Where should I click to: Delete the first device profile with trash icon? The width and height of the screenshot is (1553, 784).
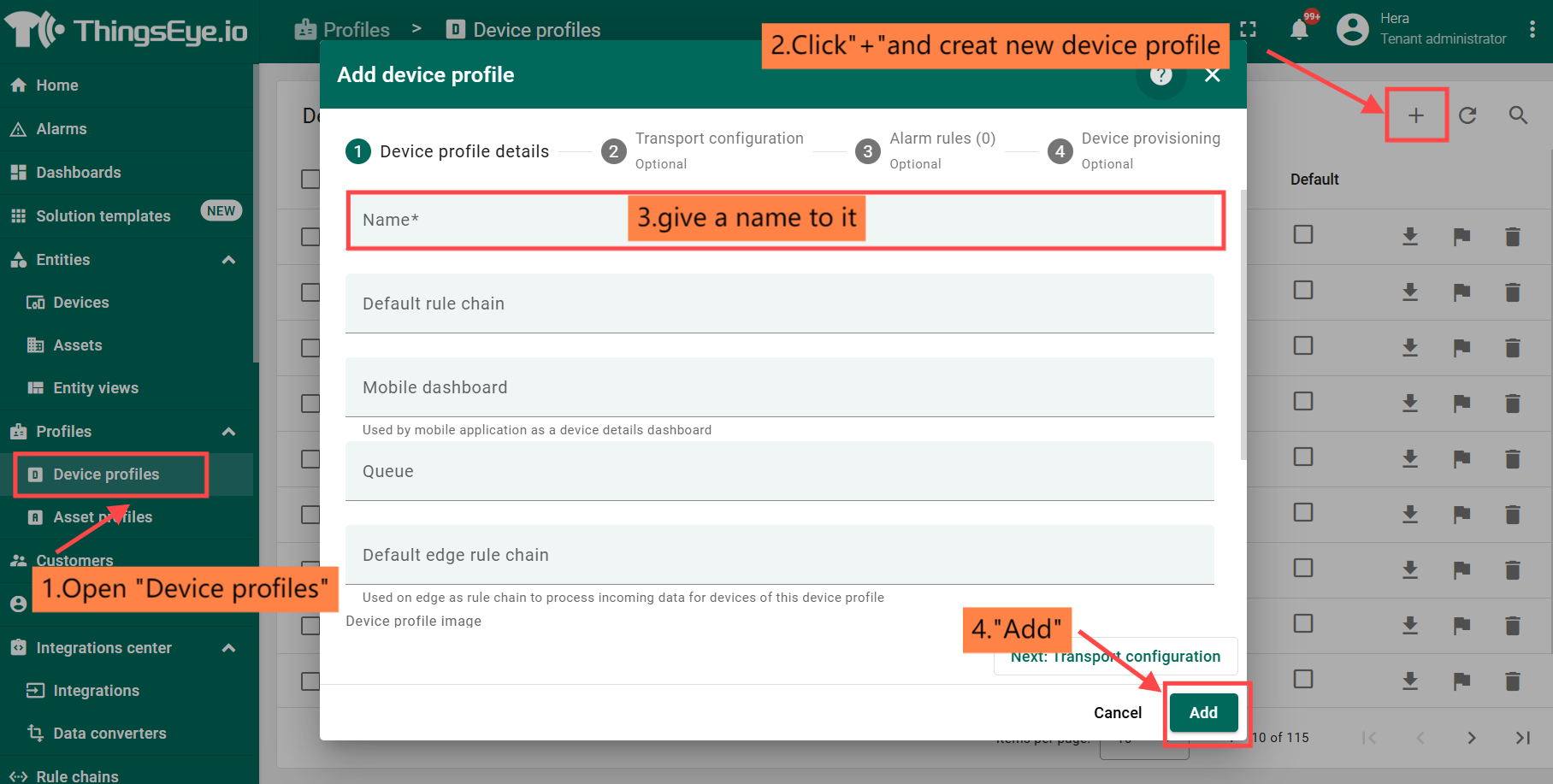(x=1513, y=236)
